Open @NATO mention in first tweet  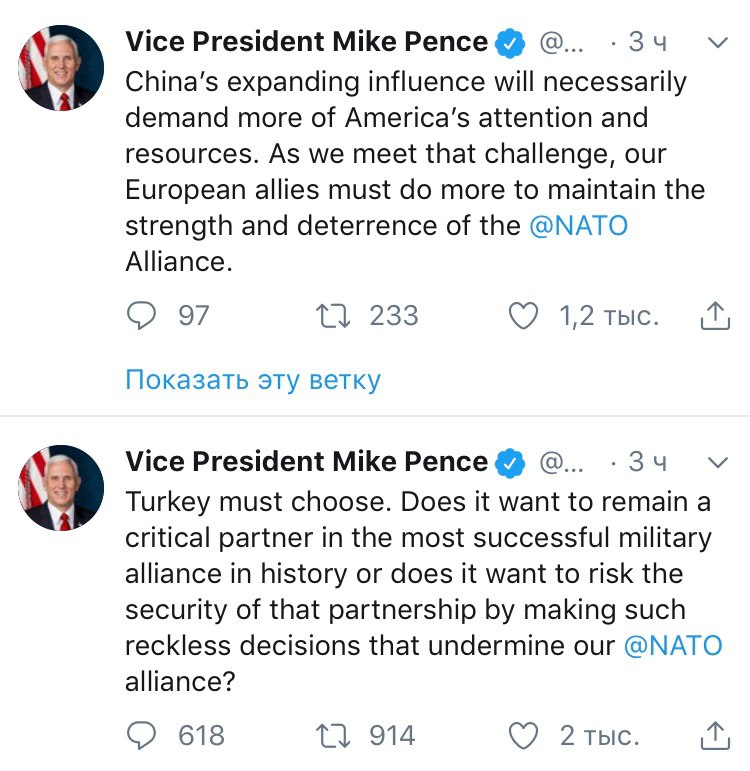578,225
